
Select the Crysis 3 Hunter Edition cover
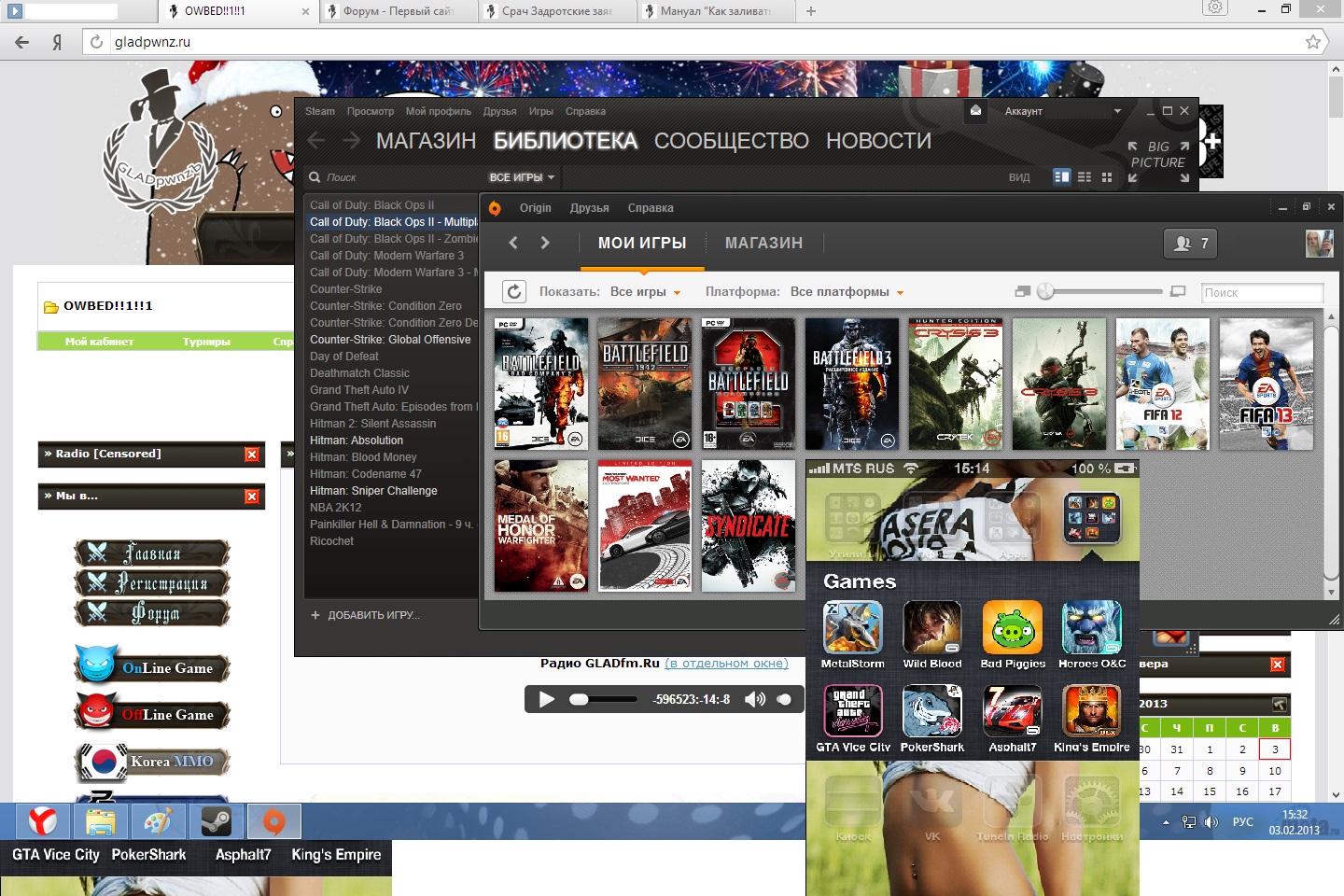956,384
